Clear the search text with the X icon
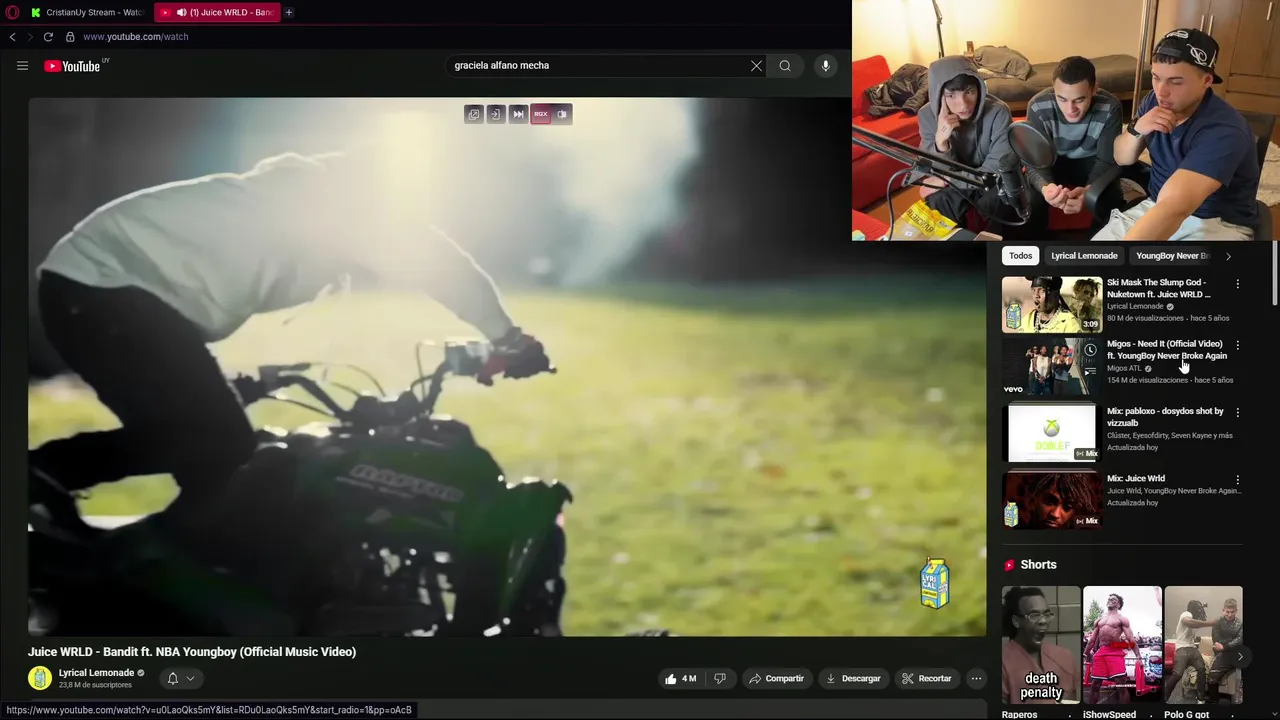The image size is (1280, 720). tap(756, 66)
